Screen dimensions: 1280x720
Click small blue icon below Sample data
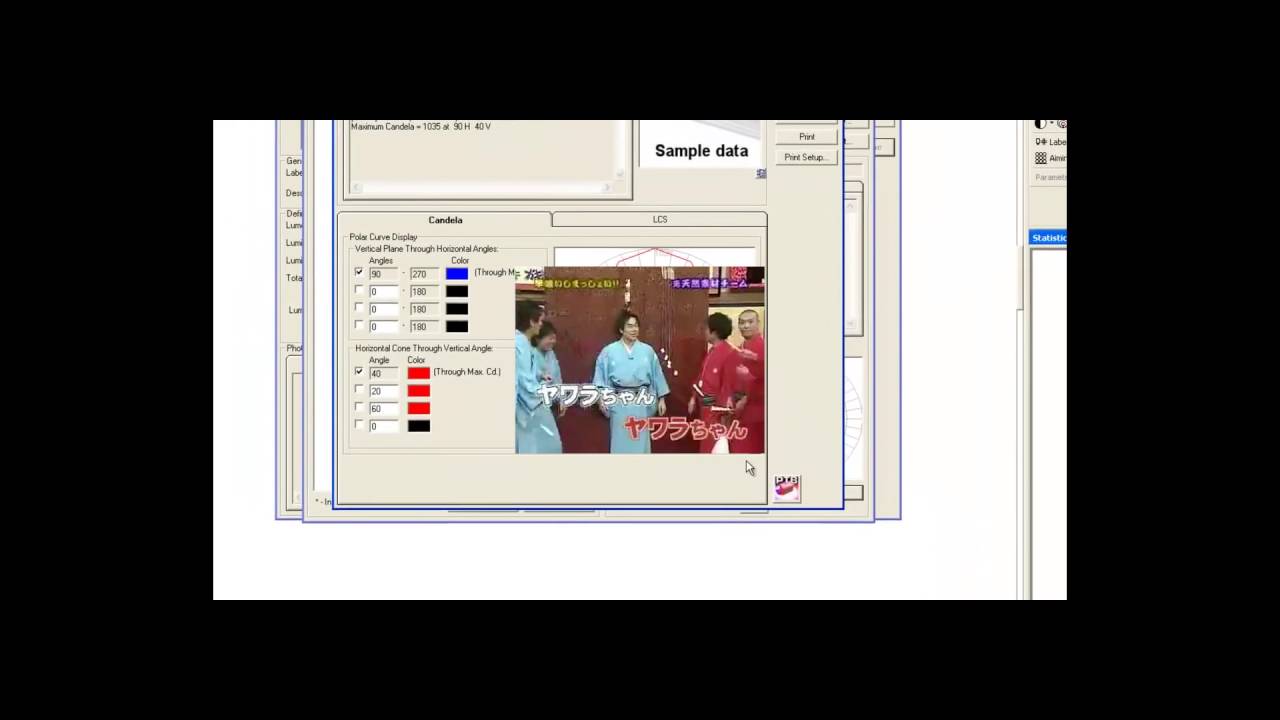(761, 173)
